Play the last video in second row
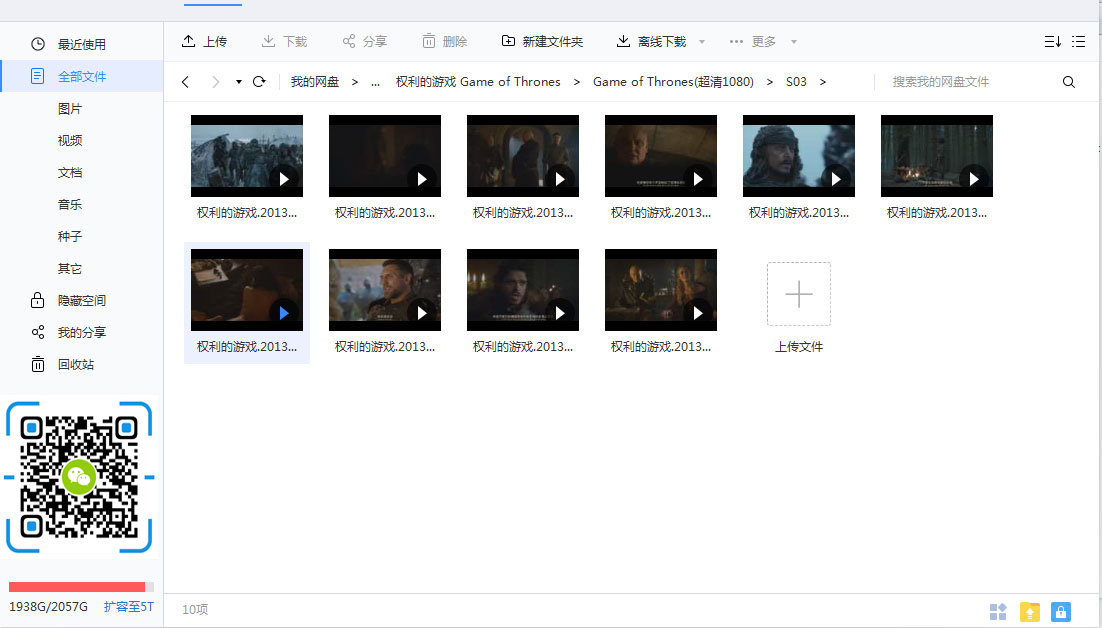The width and height of the screenshot is (1102, 628). [698, 313]
